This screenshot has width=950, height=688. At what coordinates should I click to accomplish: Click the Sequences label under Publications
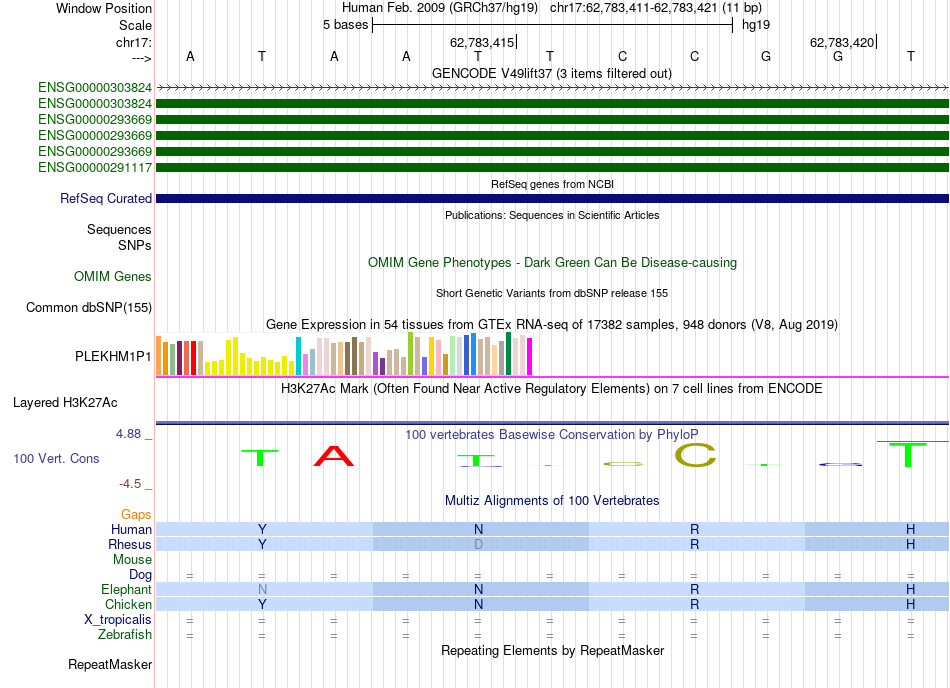(x=119, y=230)
